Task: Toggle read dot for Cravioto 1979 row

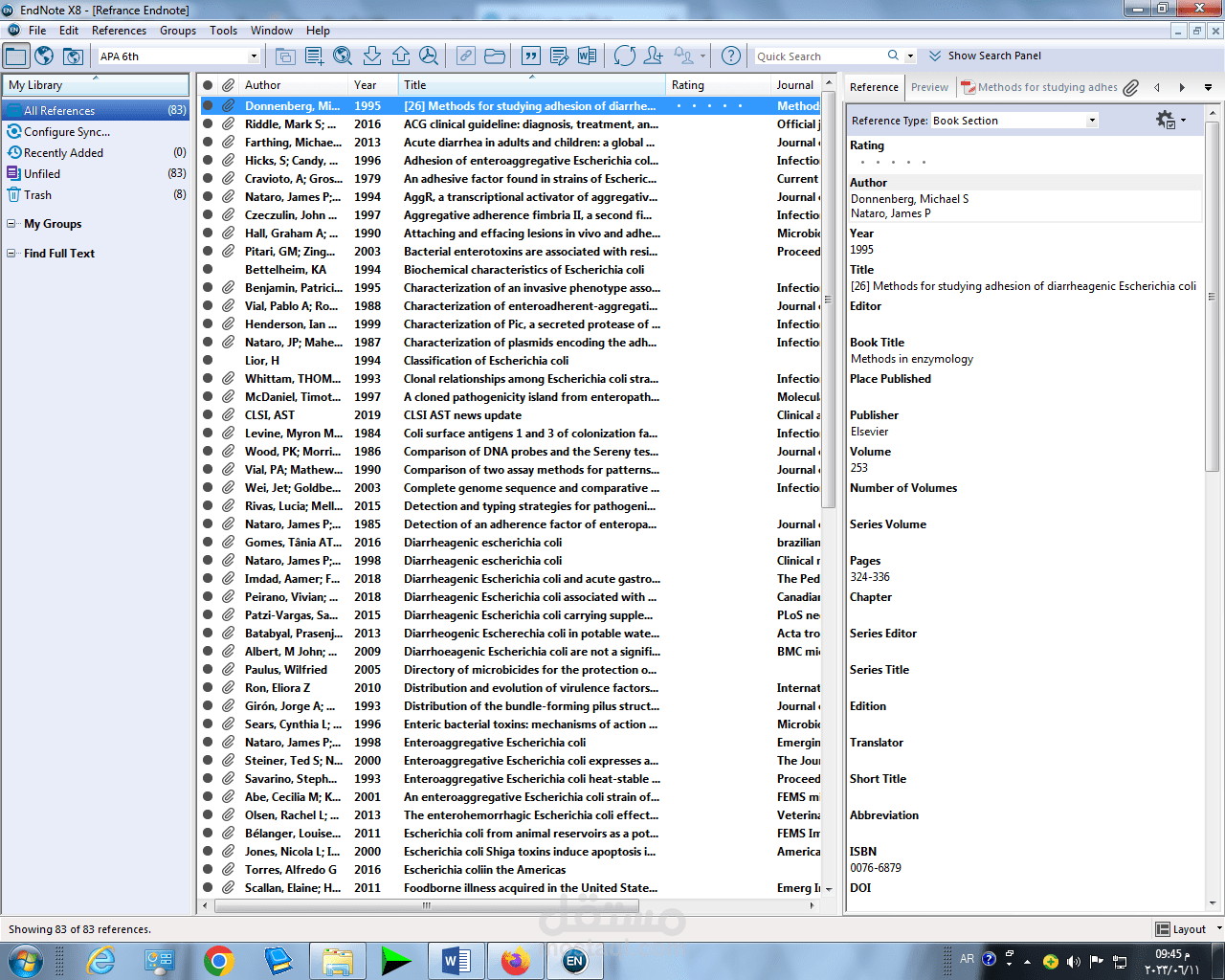Action: pos(208,179)
